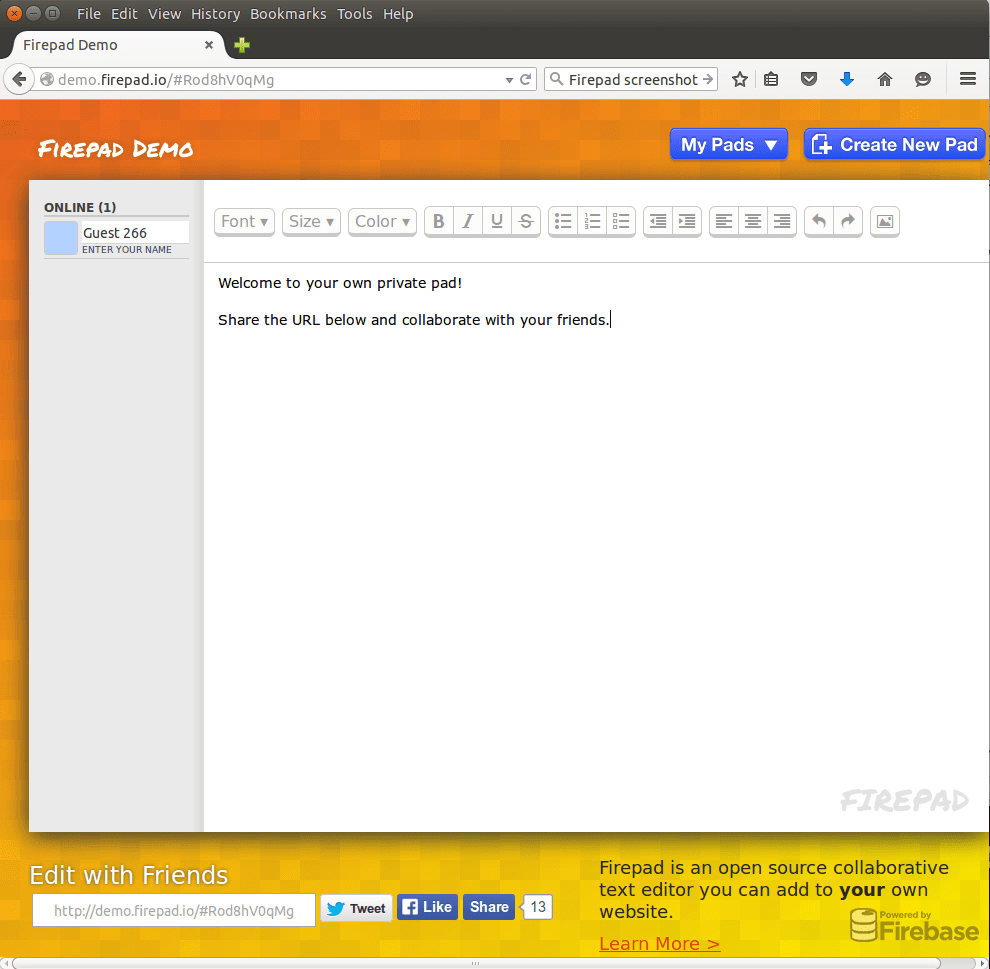Follow the Learn More link

click(x=659, y=944)
